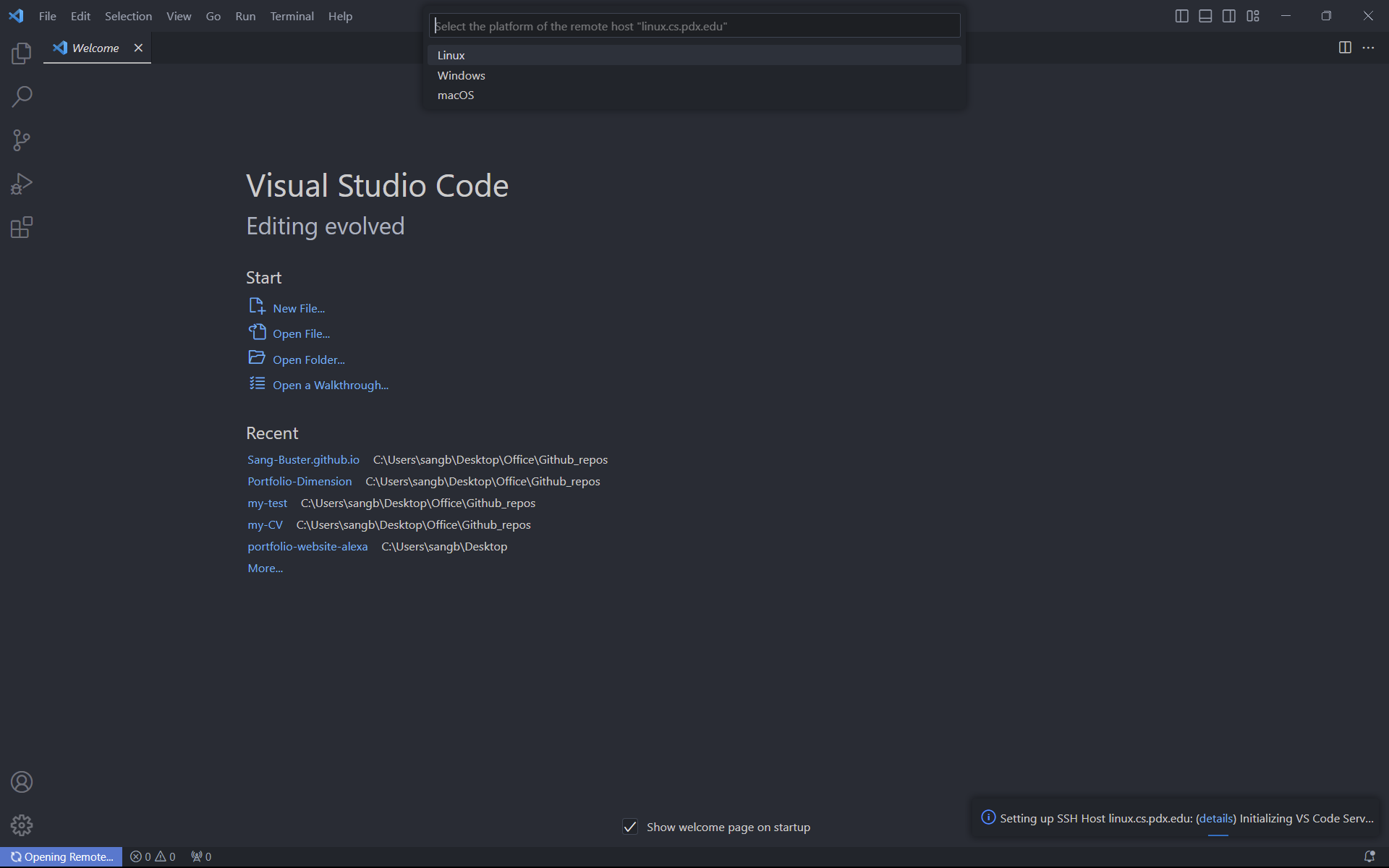This screenshot has height=868, width=1389.
Task: Open recent project Portfolio-Dimension
Action: tap(300, 481)
